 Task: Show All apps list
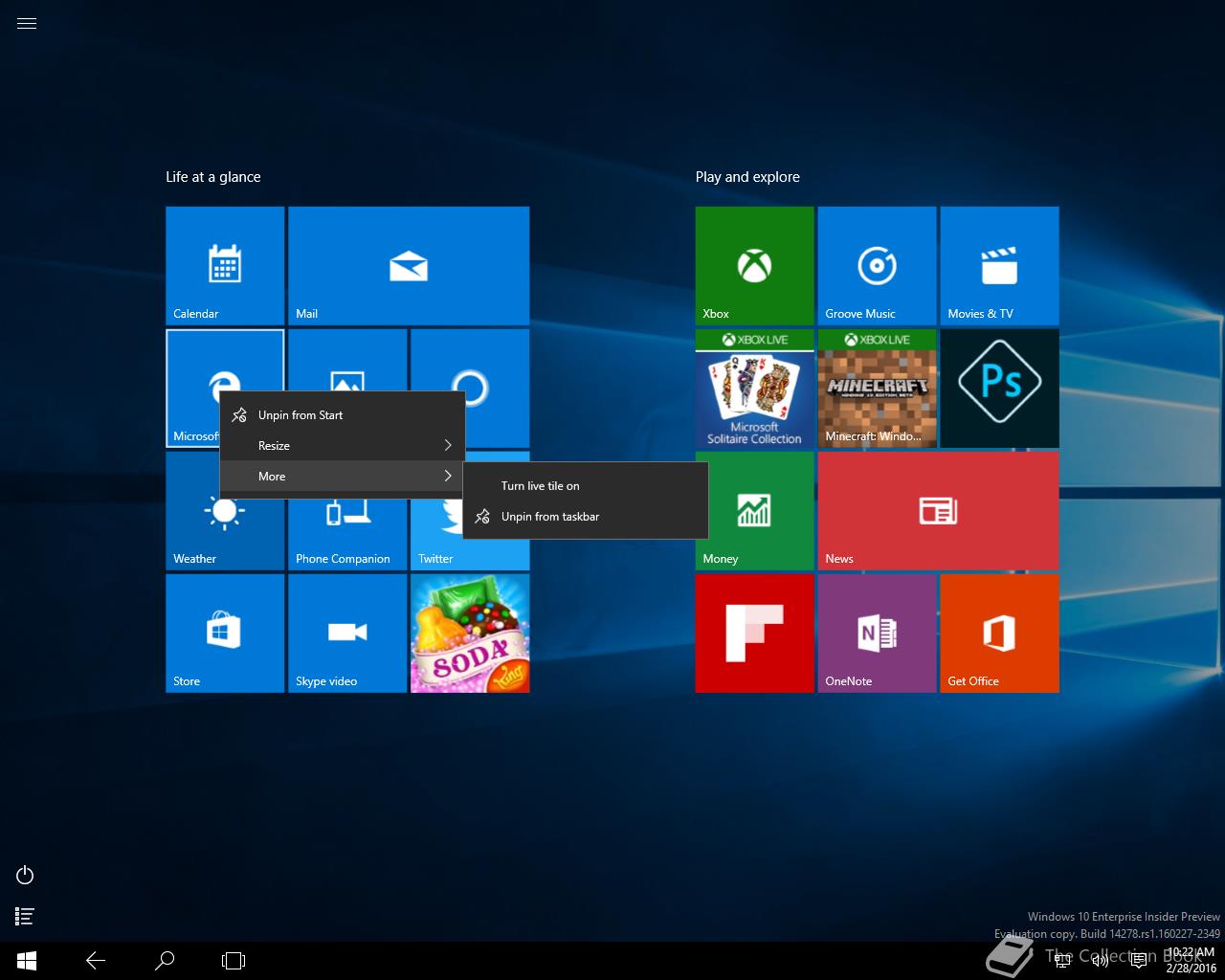[x=26, y=917]
